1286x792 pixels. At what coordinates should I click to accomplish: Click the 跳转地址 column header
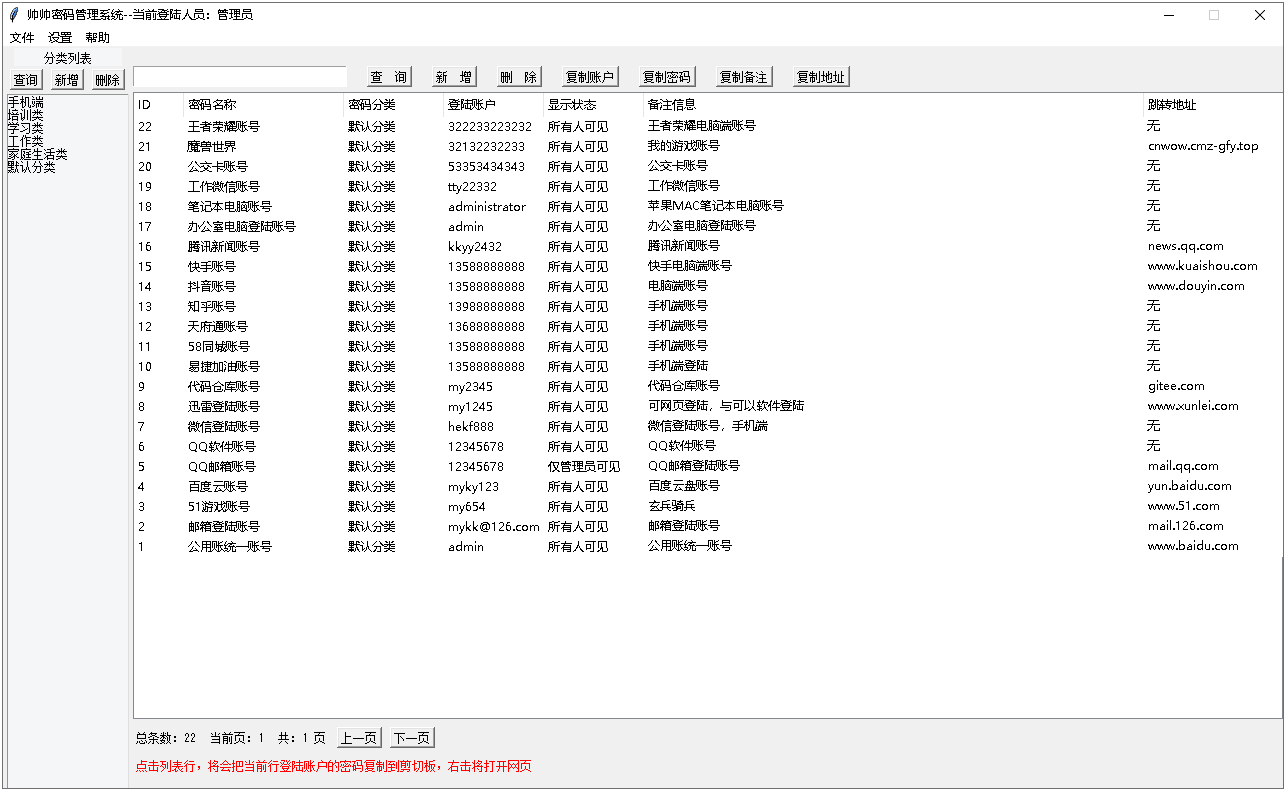click(1213, 104)
